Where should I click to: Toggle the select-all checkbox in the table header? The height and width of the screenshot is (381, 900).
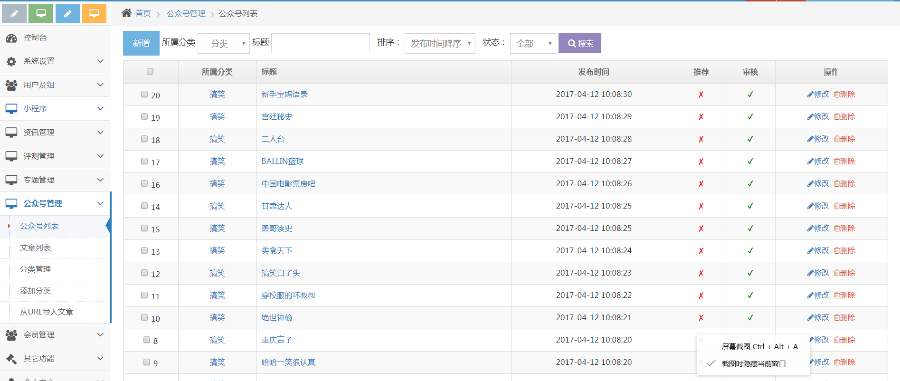coord(150,72)
